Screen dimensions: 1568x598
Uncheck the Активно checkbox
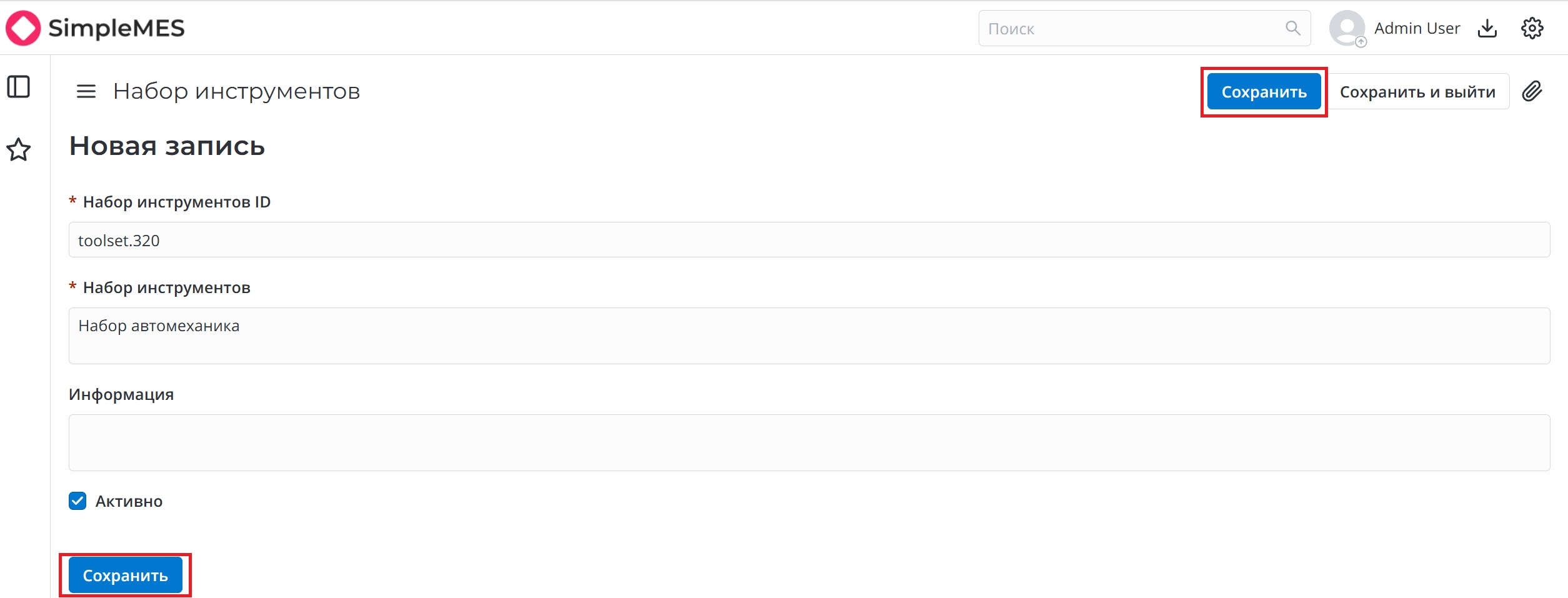pos(77,501)
